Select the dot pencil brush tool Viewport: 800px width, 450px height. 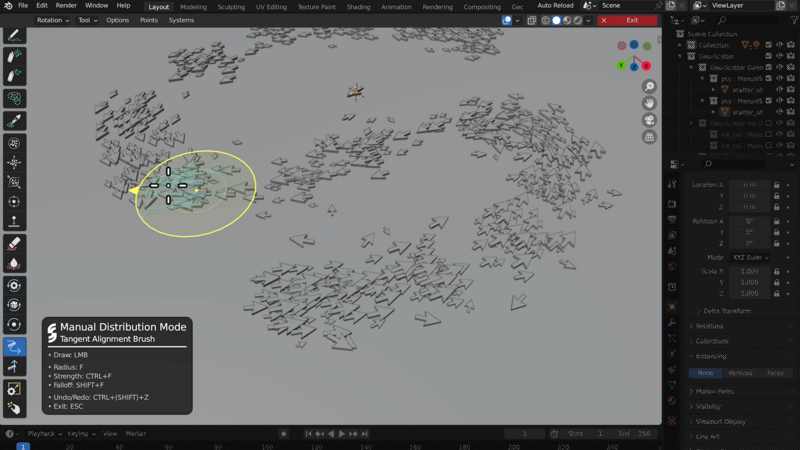click(14, 35)
